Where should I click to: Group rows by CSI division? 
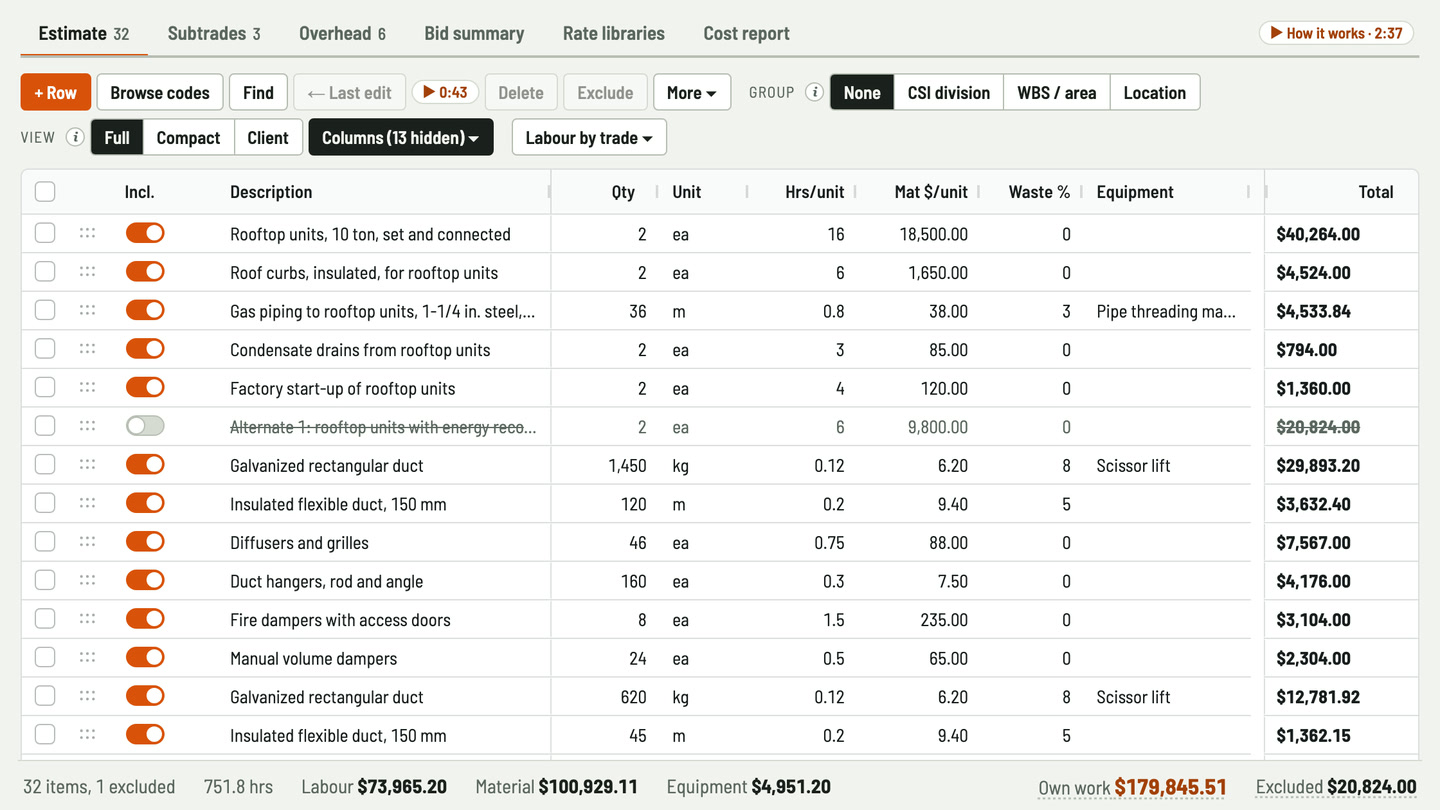pos(949,92)
